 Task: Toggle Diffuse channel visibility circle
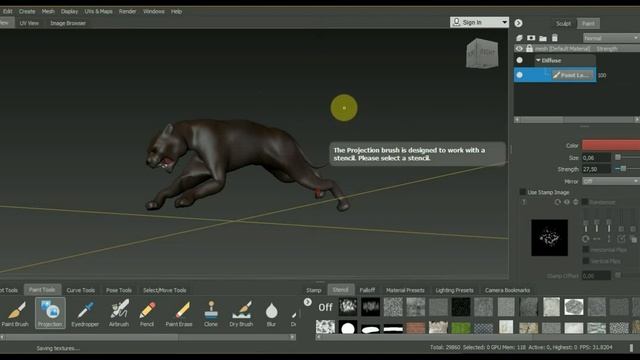click(x=519, y=60)
